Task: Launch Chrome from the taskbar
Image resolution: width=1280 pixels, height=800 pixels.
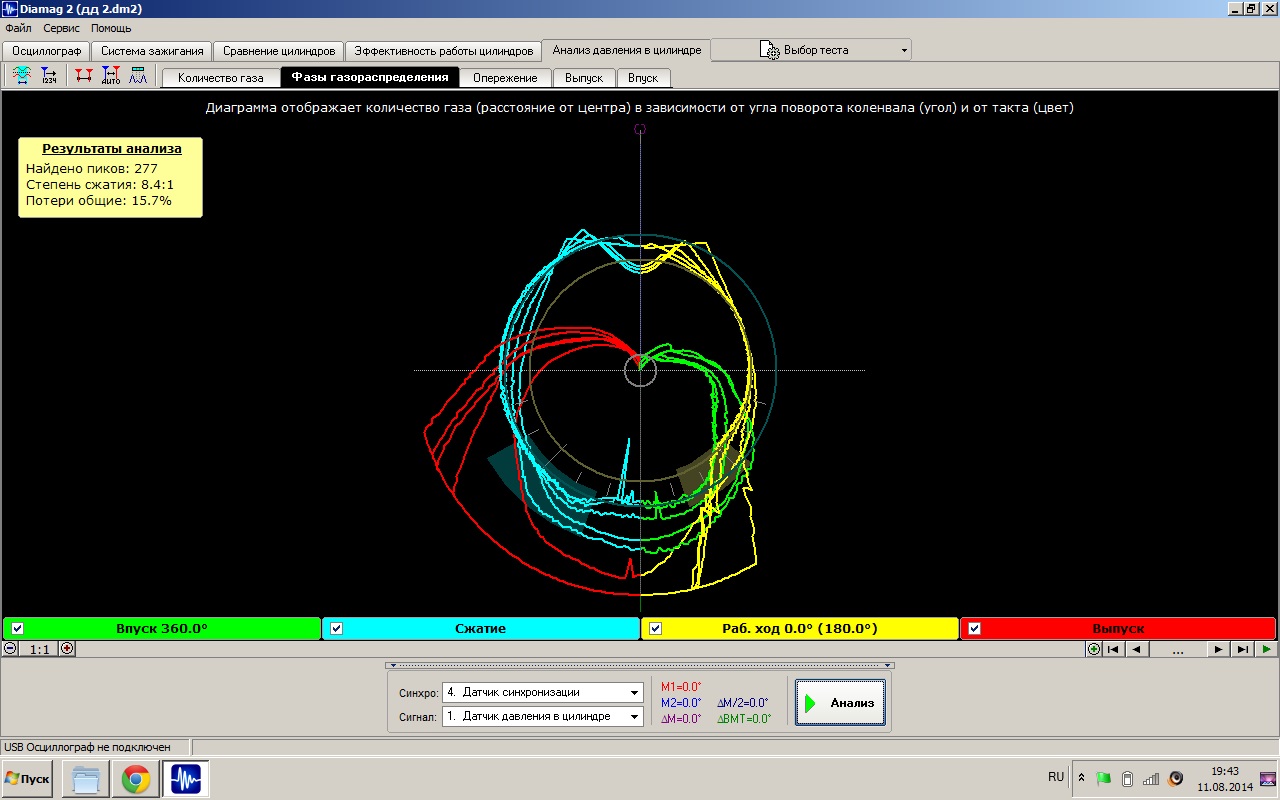Action: click(x=136, y=779)
